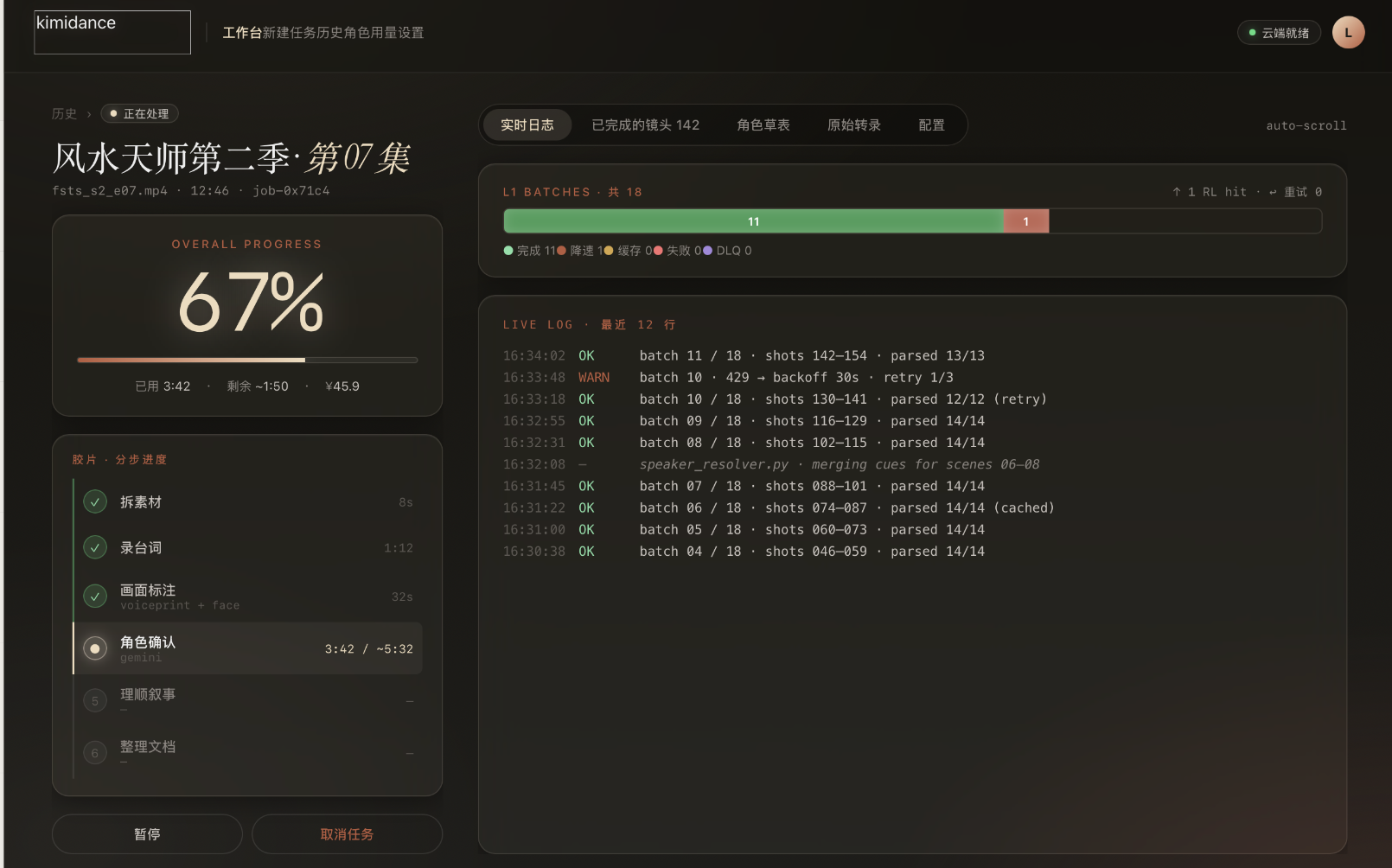Open the 角色草表 tab
The width and height of the screenshot is (1392, 868).
tap(763, 125)
